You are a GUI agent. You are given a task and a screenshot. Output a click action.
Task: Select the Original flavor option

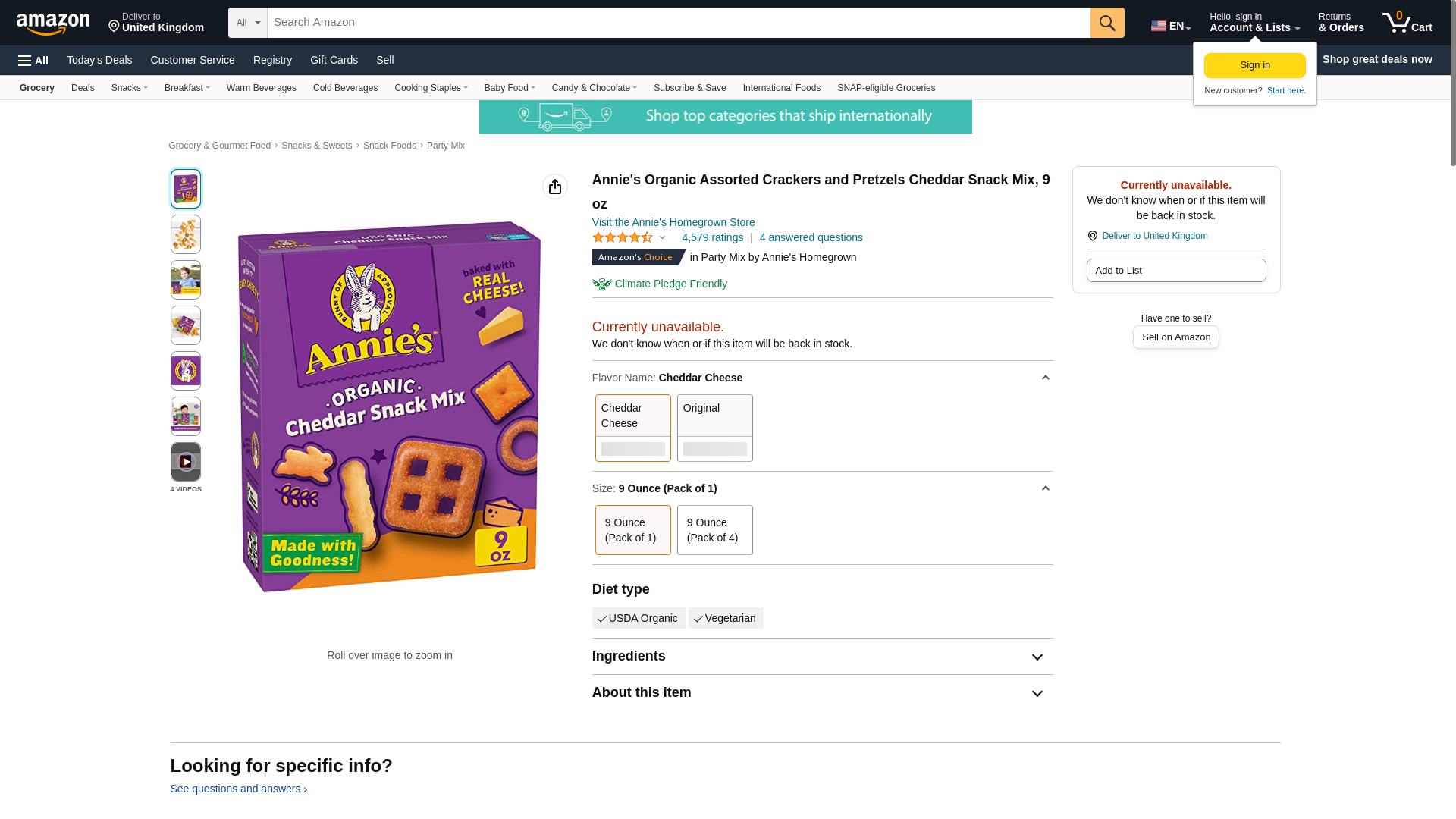click(x=715, y=428)
